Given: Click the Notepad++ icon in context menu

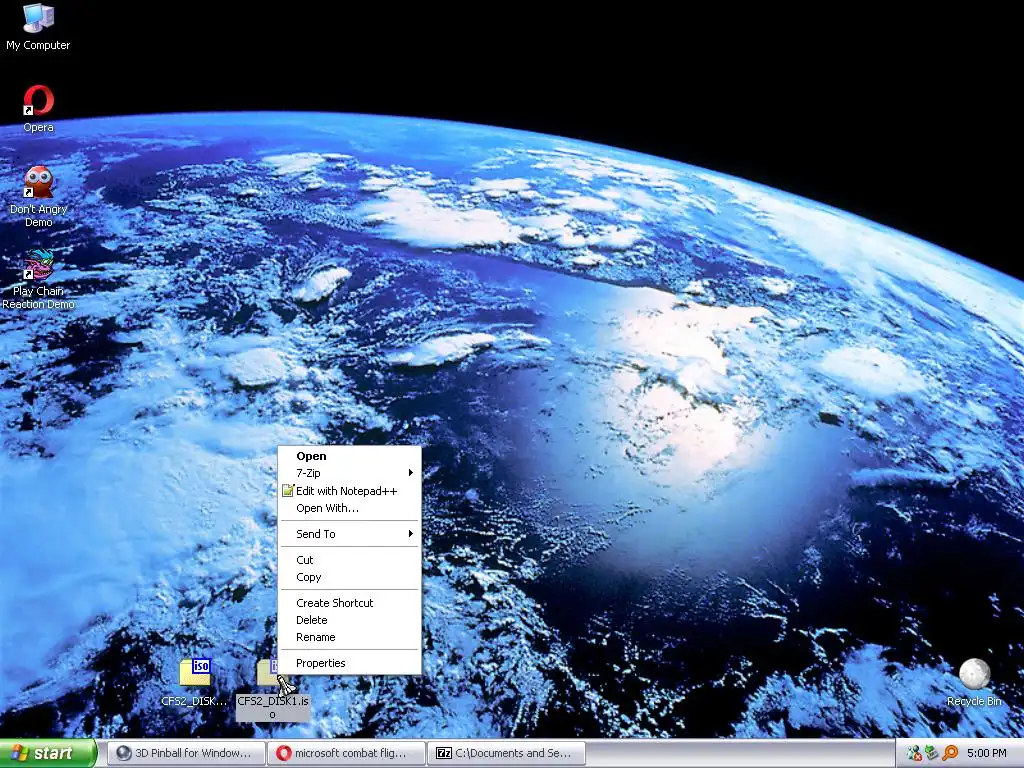Looking at the screenshot, I should [288, 491].
